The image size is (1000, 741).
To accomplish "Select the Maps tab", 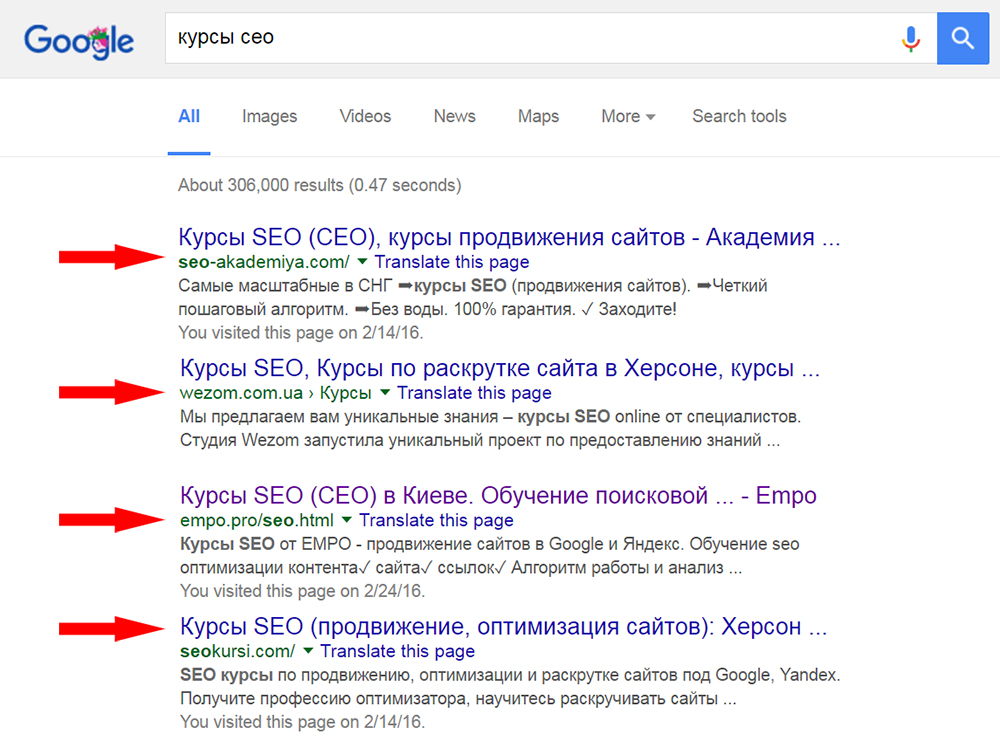I will tap(538, 116).
